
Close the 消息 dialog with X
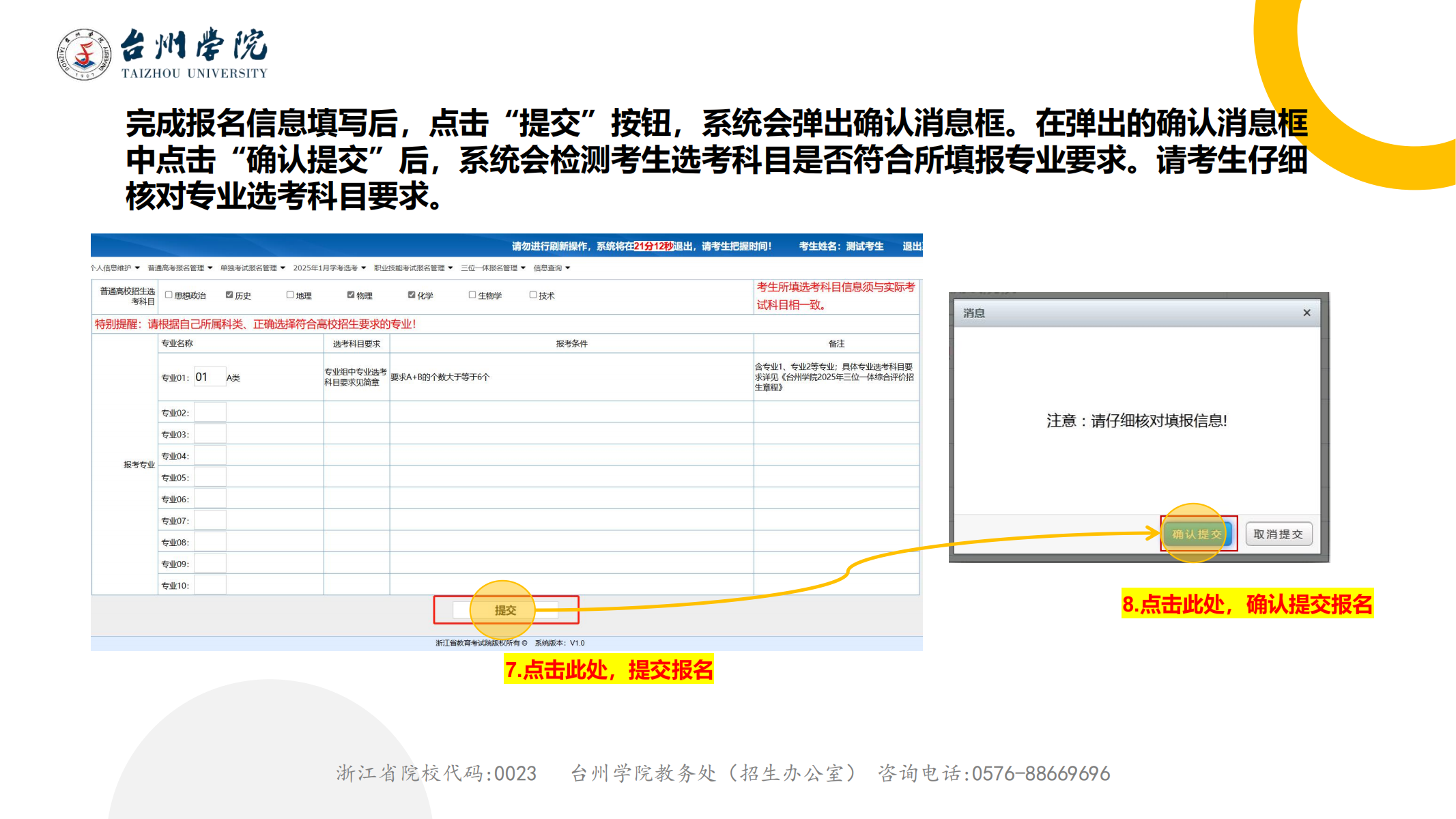click(1307, 313)
